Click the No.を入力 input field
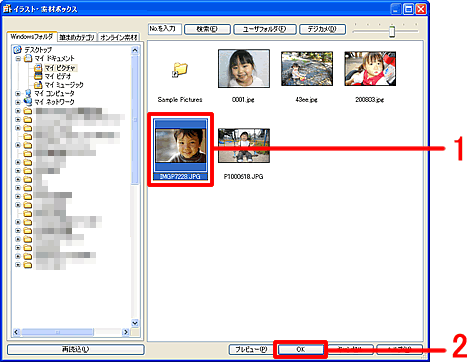470x362 pixels. (x=165, y=29)
